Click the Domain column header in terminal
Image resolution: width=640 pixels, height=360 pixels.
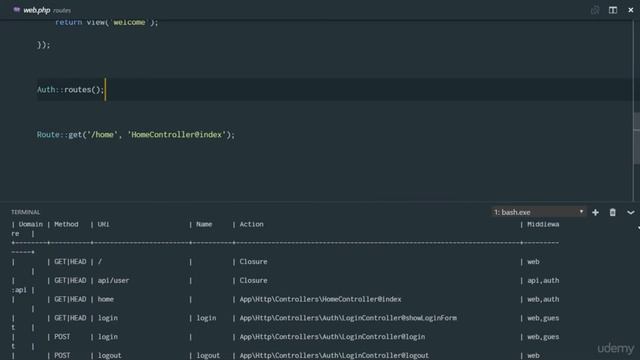pos(31,224)
